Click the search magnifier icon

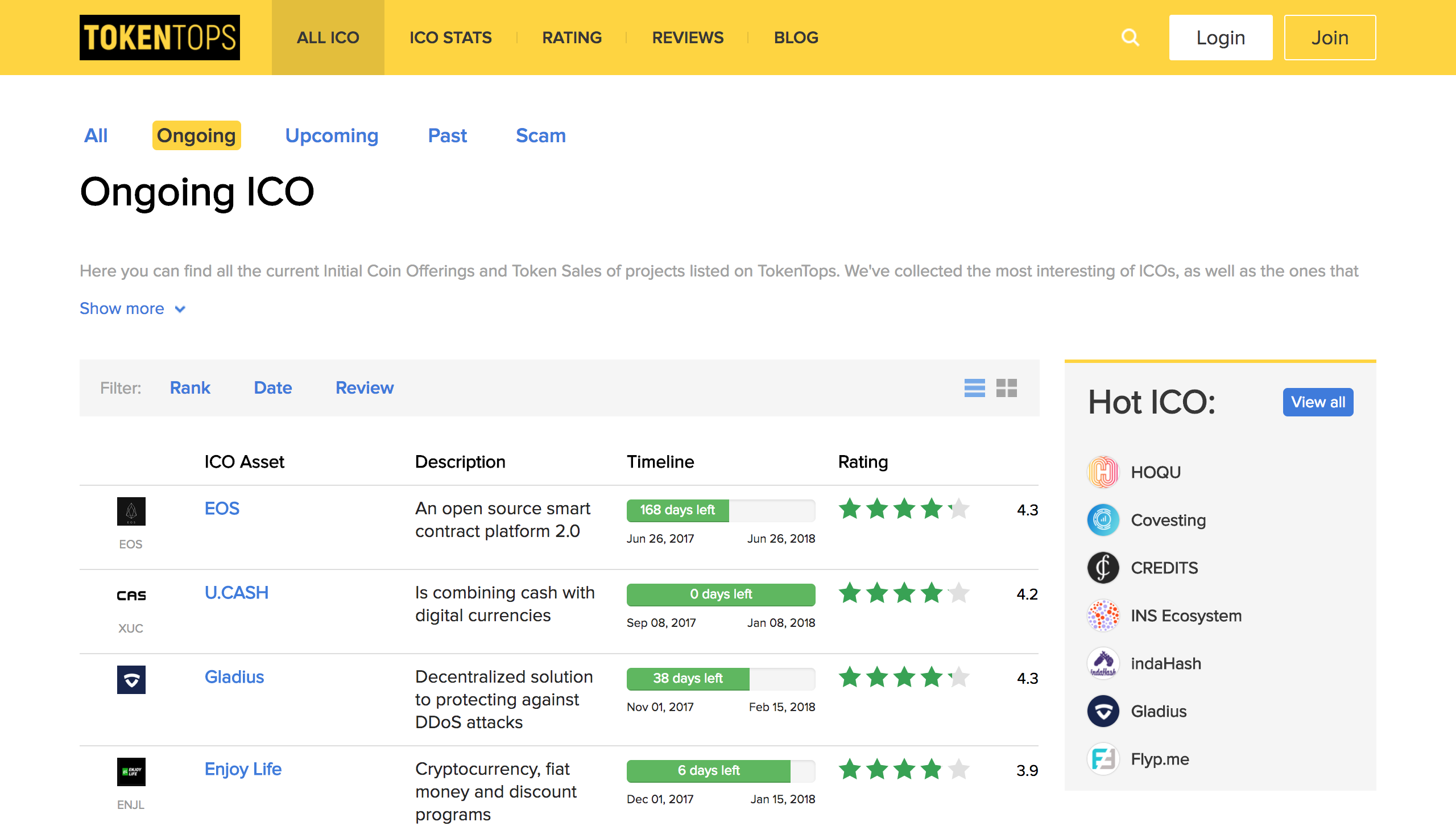coord(1130,38)
